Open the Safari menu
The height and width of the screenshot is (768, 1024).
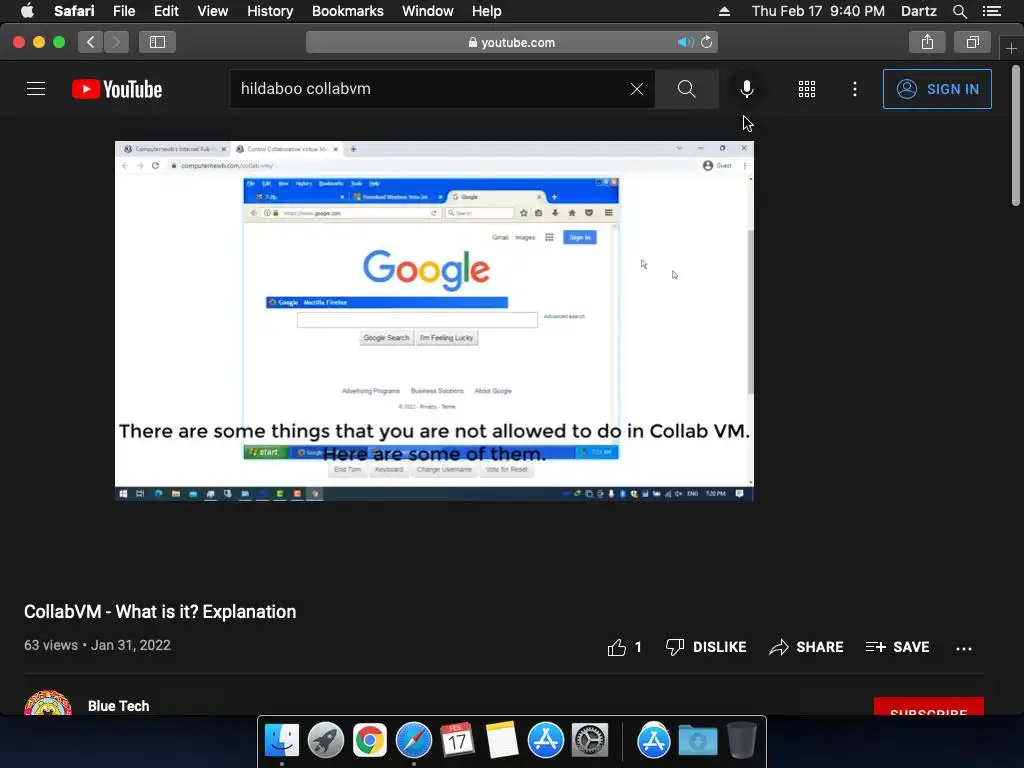coord(74,11)
